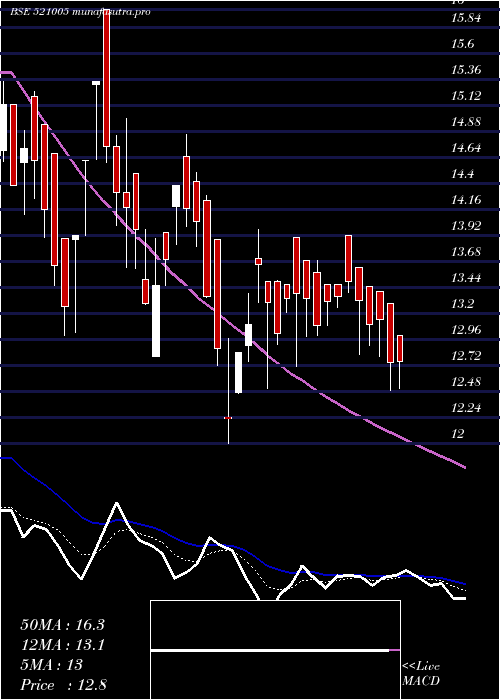Image resolution: width=500 pixels, height=700 pixels.
Task: Select the 12 price axis label
Action: coord(458,433)
